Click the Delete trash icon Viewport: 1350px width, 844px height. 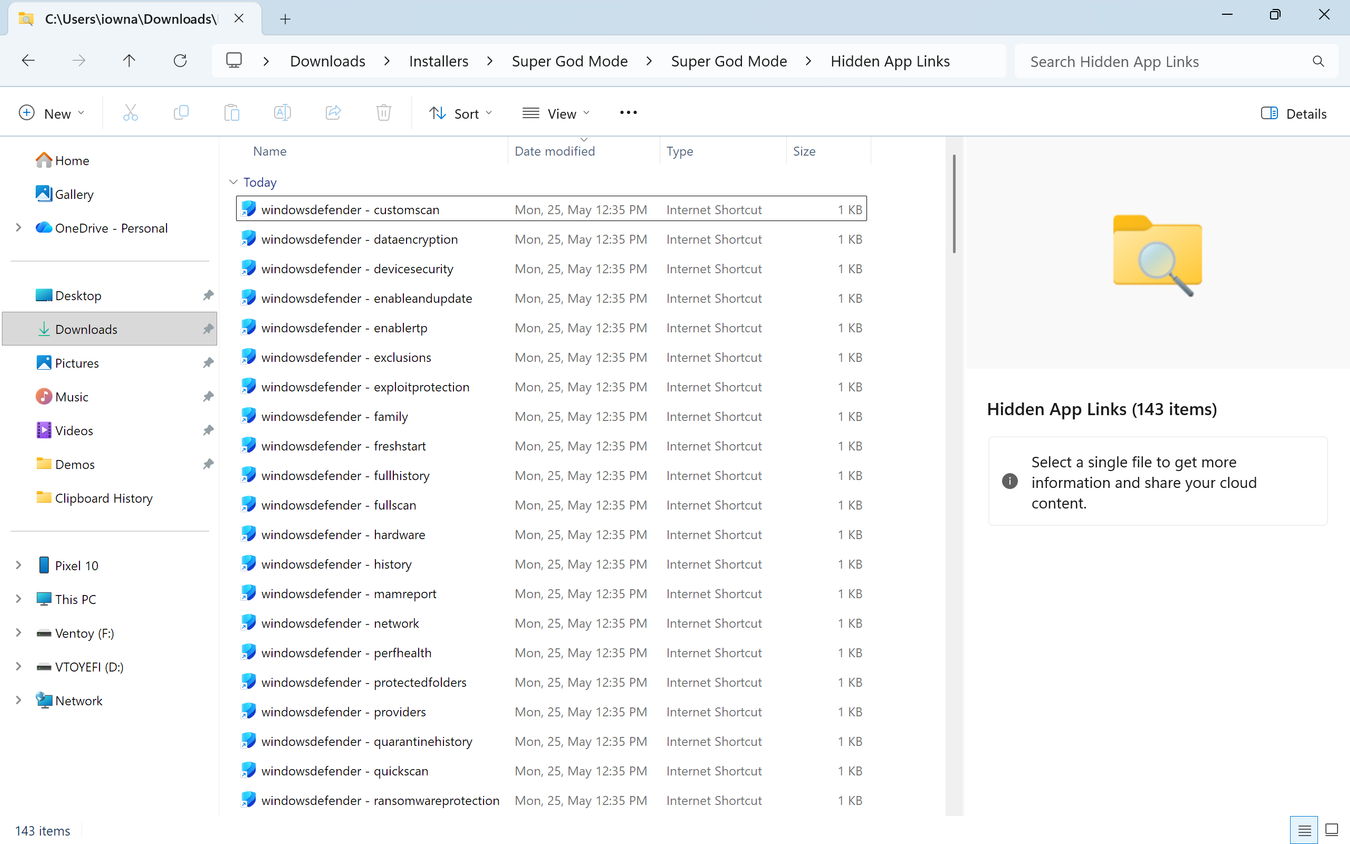pos(384,113)
